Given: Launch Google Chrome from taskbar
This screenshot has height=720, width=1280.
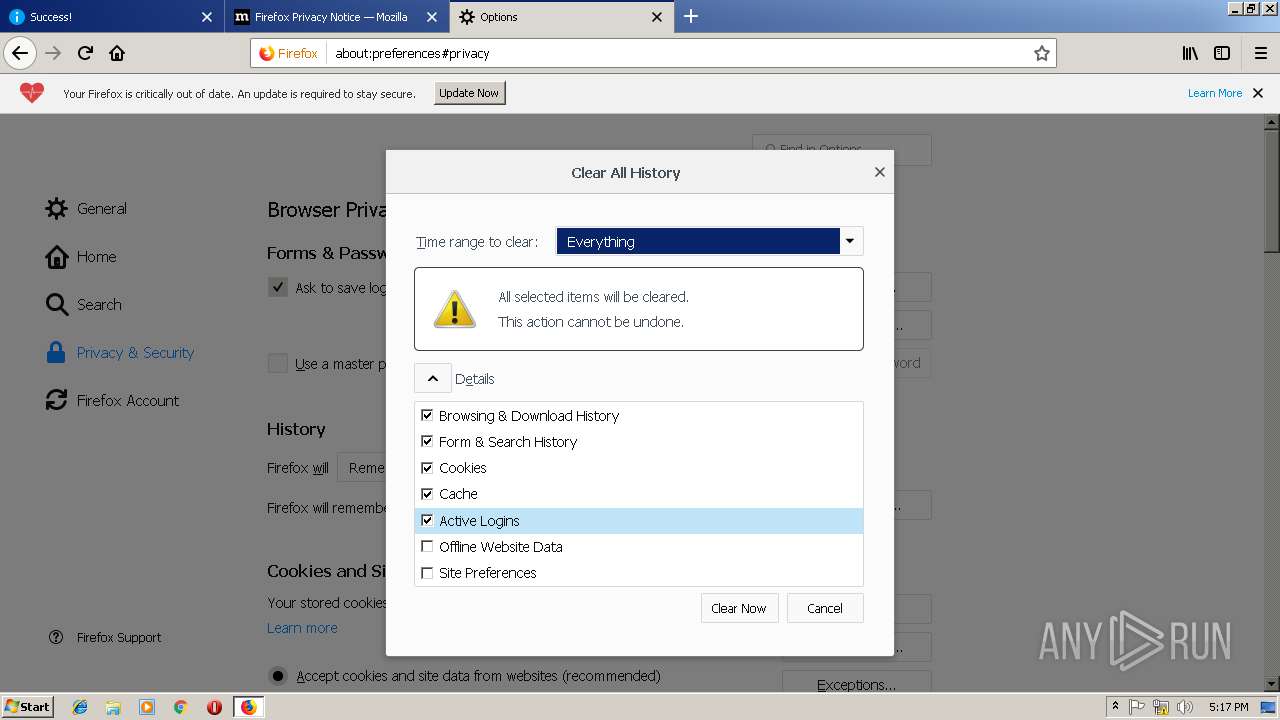Looking at the screenshot, I should [x=180, y=707].
